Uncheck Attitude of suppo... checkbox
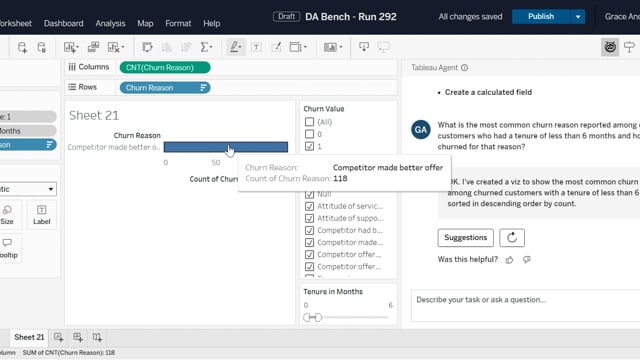The width and height of the screenshot is (640, 360). [309, 218]
